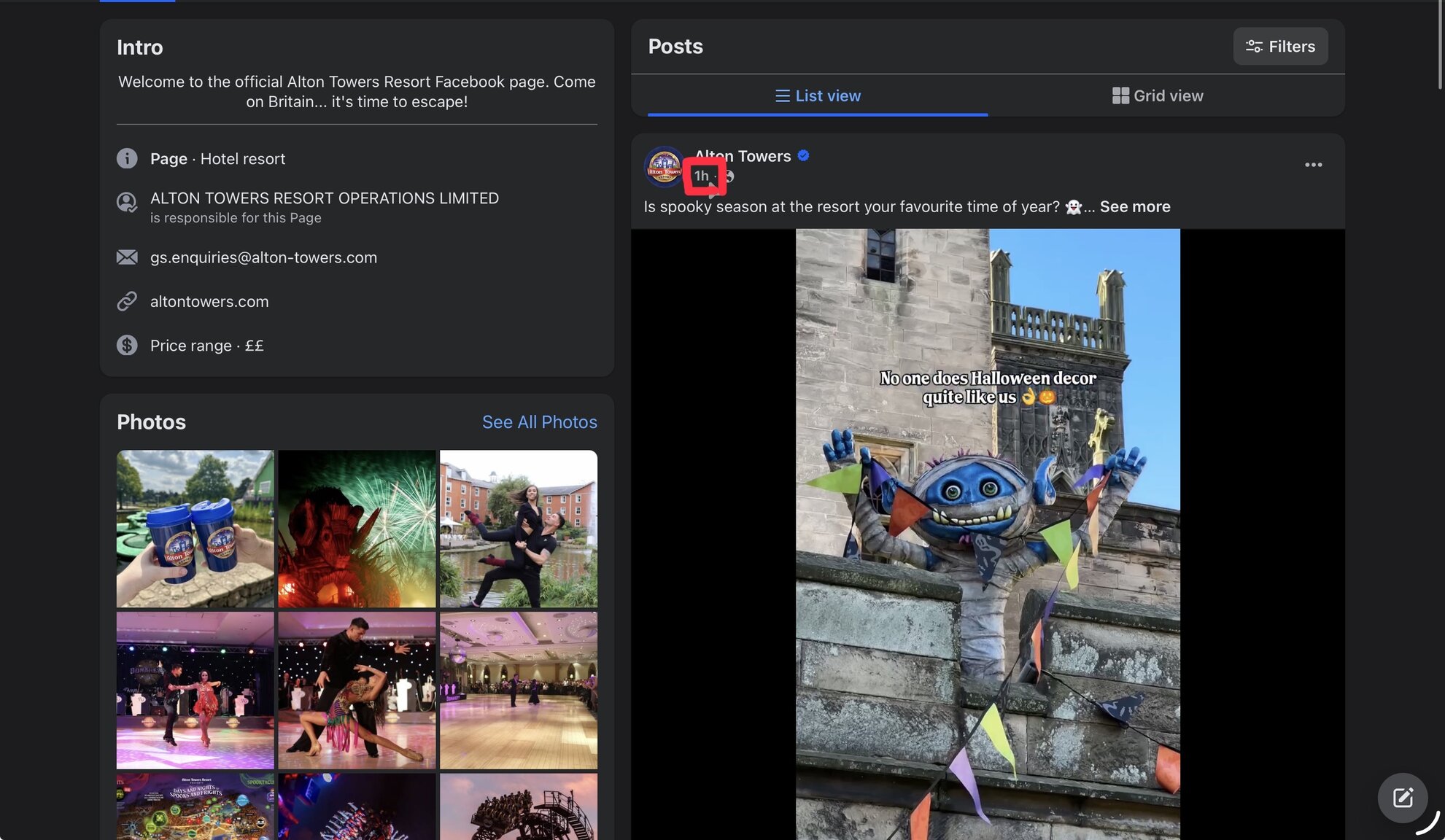Image resolution: width=1445 pixels, height=840 pixels.
Task: Open See All Photos link
Action: (x=539, y=421)
